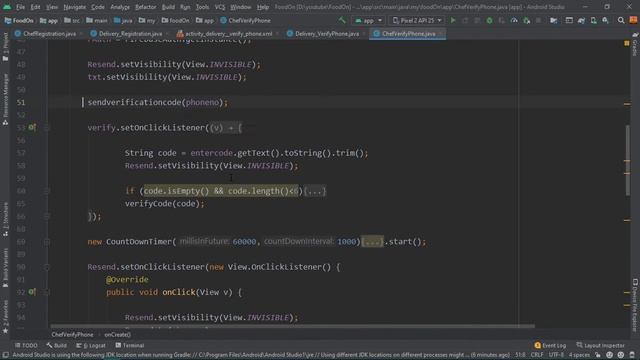Open the Terminal tool window button
Image resolution: width=640 pixels, height=360 pixels.
coord(130,345)
